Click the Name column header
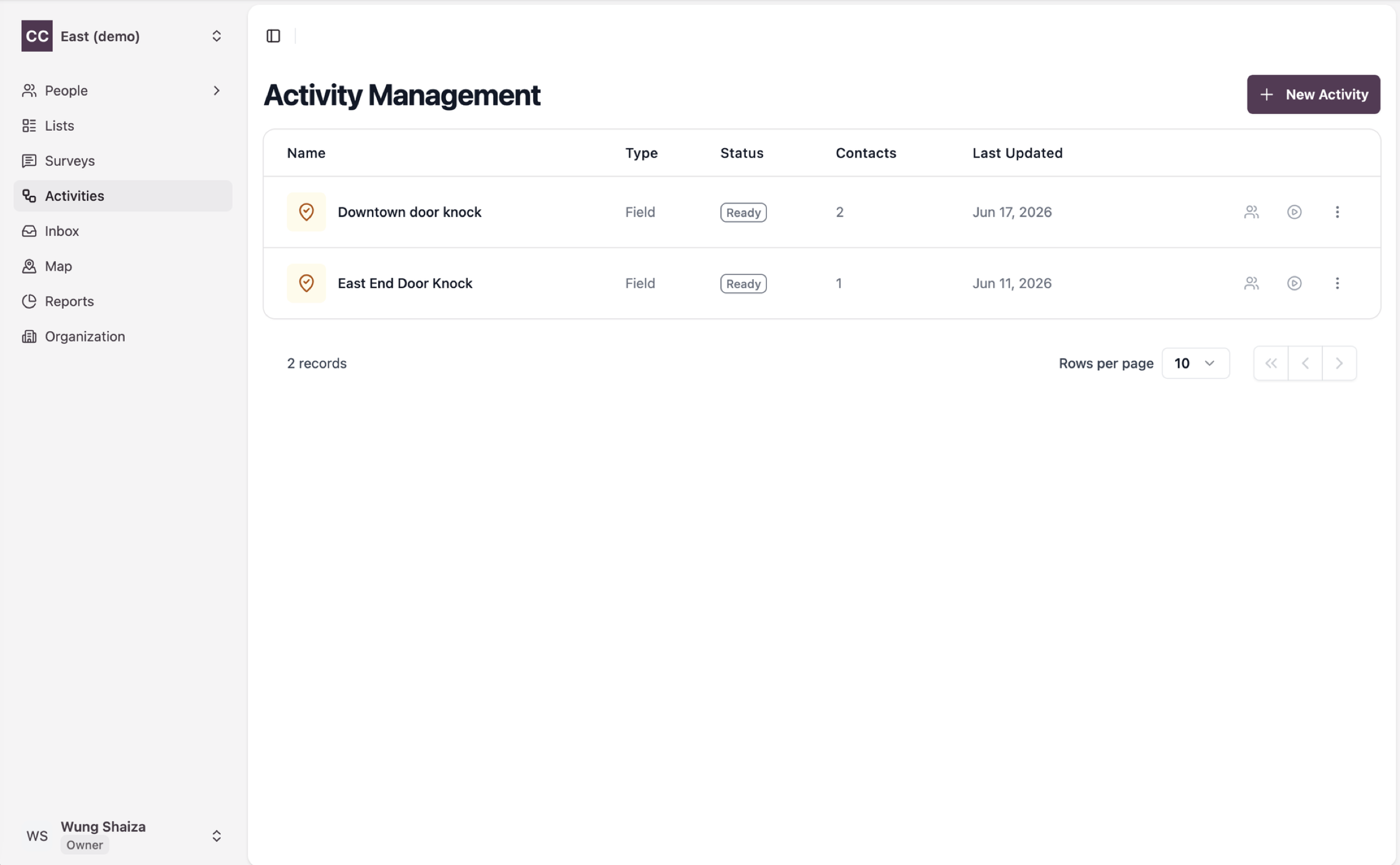The image size is (1400, 865). point(306,153)
